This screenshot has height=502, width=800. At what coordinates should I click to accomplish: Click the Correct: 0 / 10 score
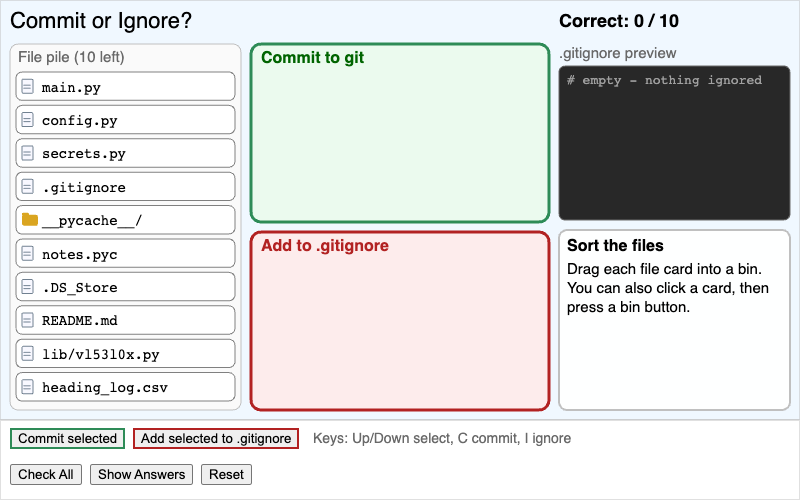619,21
